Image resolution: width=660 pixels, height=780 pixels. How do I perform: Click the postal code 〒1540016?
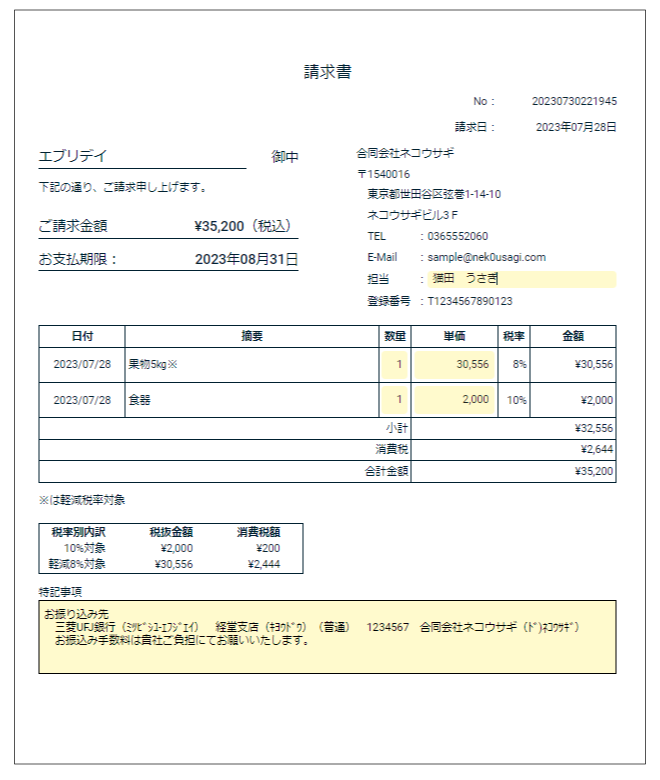click(x=383, y=174)
